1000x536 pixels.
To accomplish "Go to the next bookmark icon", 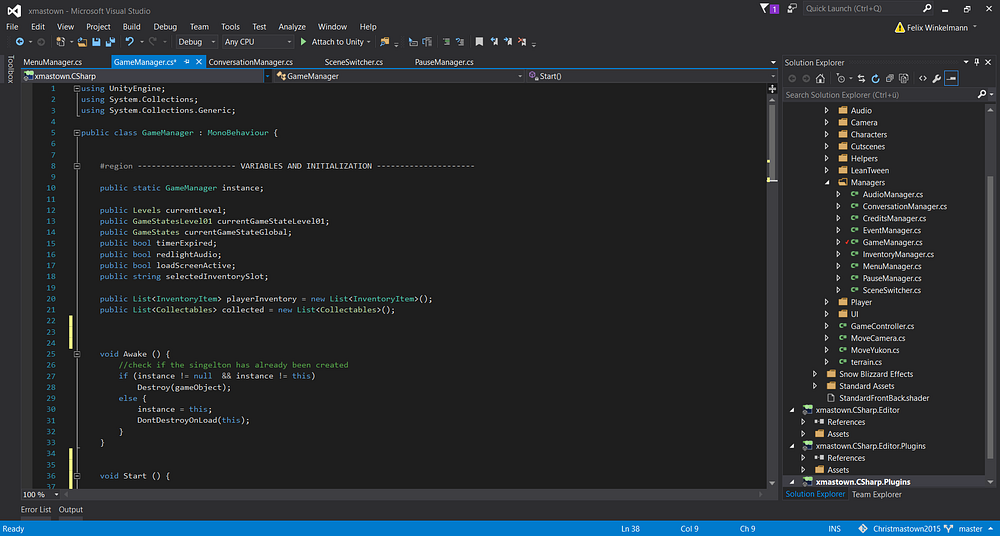I will click(x=508, y=41).
